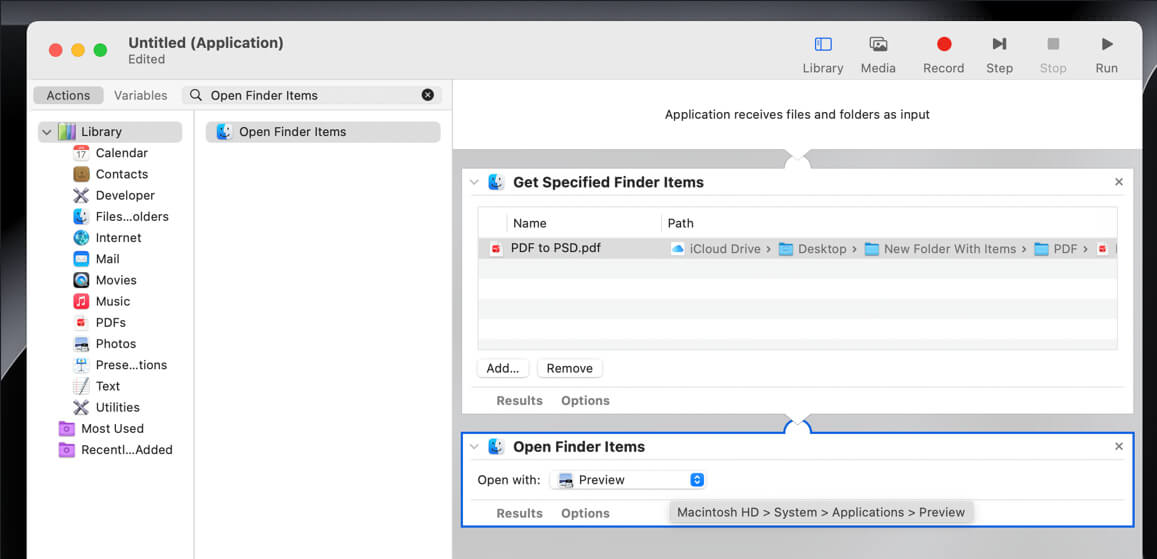Click the Step toolbar button
Viewport: 1157px width, 559px height.
(999, 55)
